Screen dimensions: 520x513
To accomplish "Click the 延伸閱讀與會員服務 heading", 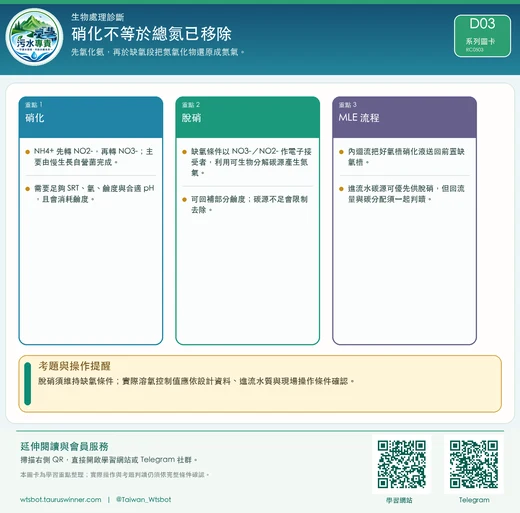I will click(64, 446).
